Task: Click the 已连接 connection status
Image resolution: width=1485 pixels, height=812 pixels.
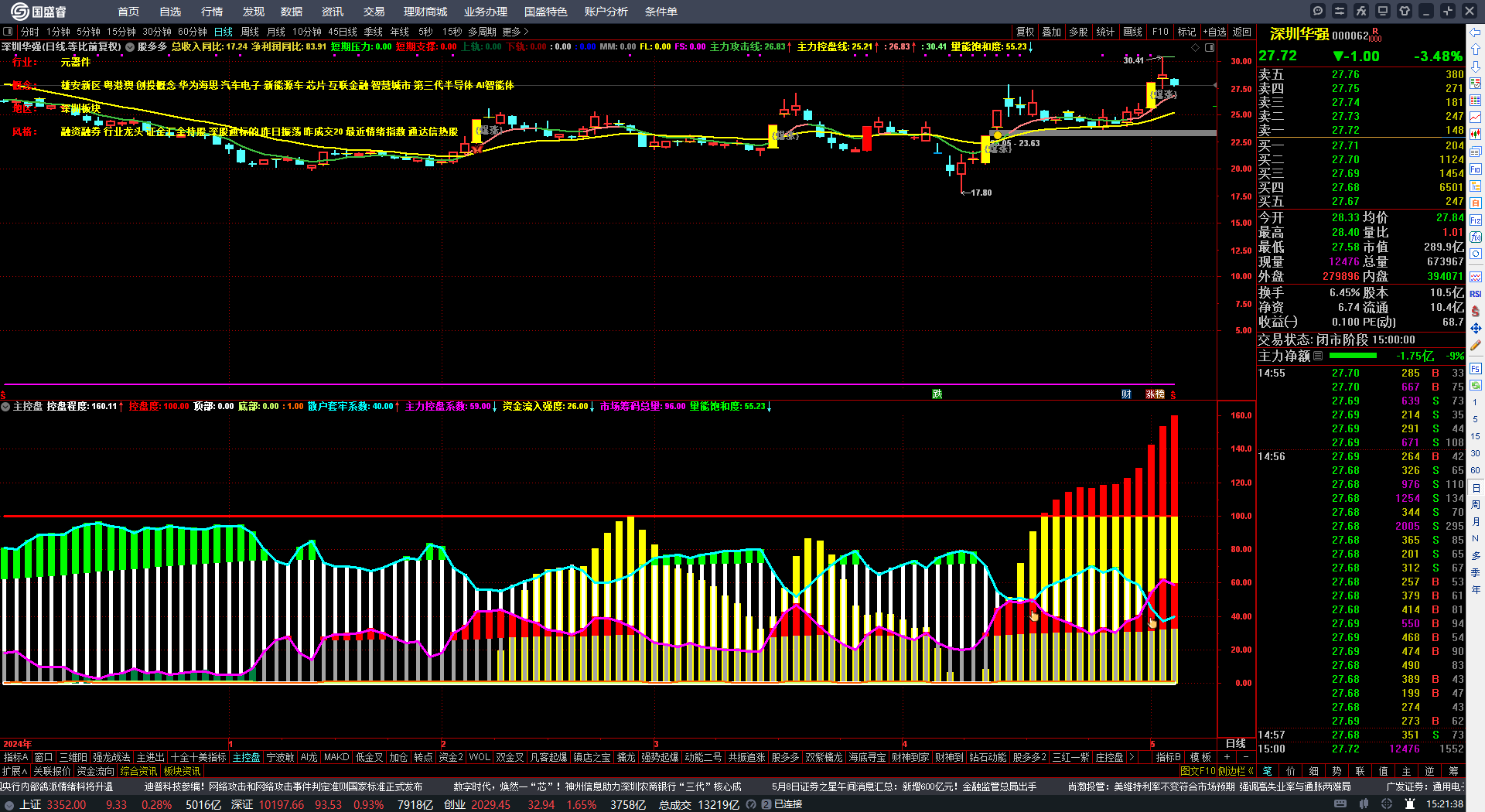Action: 788,804
